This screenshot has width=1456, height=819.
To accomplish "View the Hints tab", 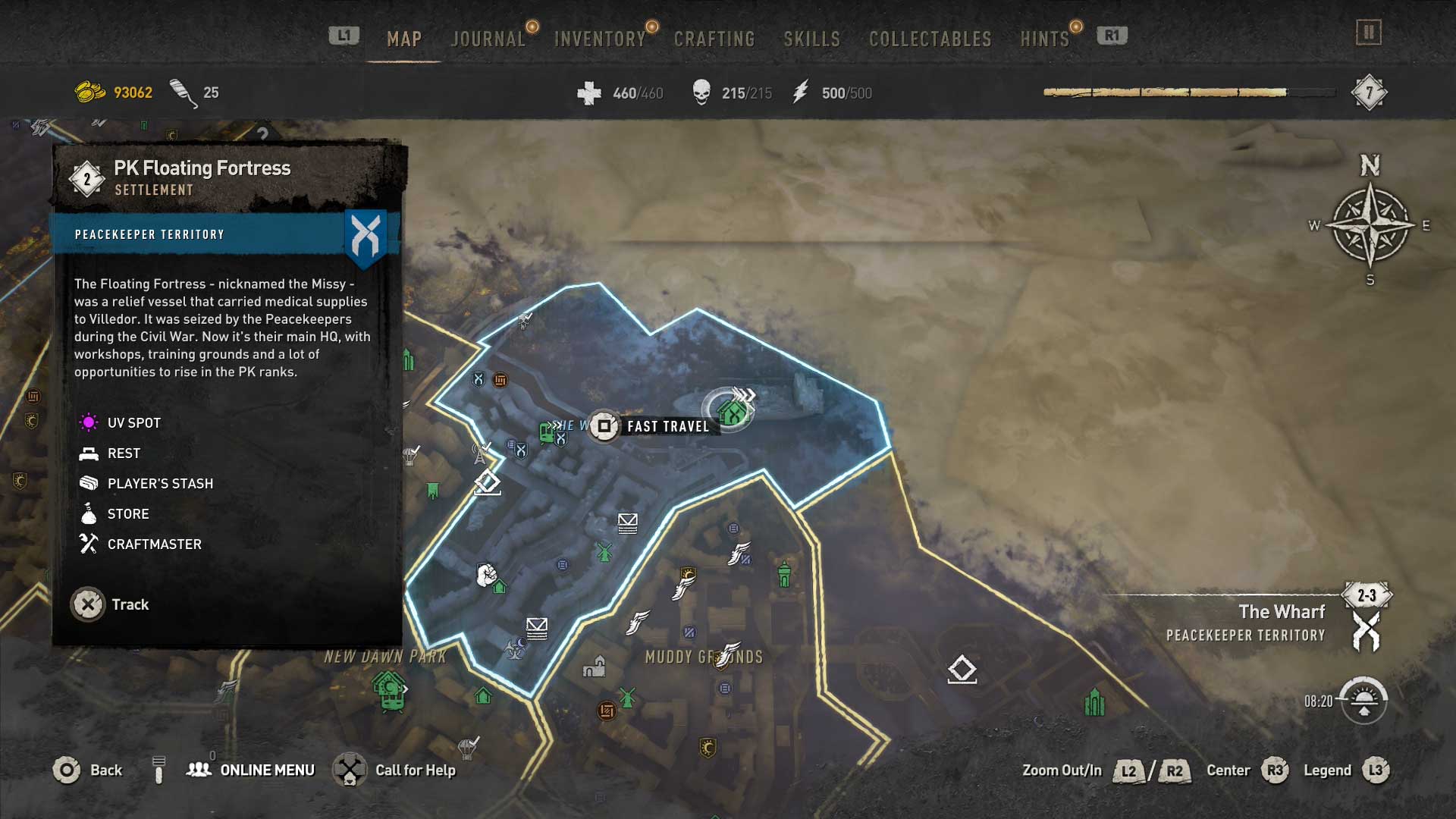I will [1044, 39].
